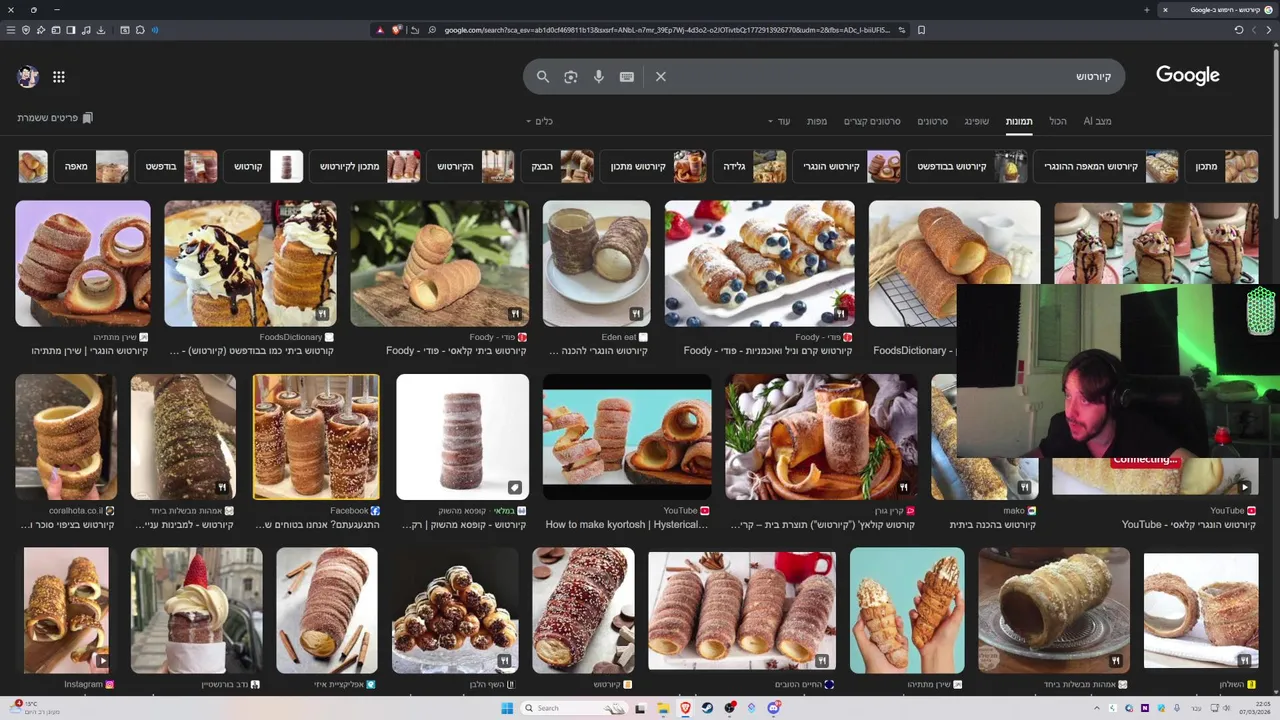The width and height of the screenshot is (1280, 720).
Task: Select the בודפשט filter chip
Action: (176, 166)
